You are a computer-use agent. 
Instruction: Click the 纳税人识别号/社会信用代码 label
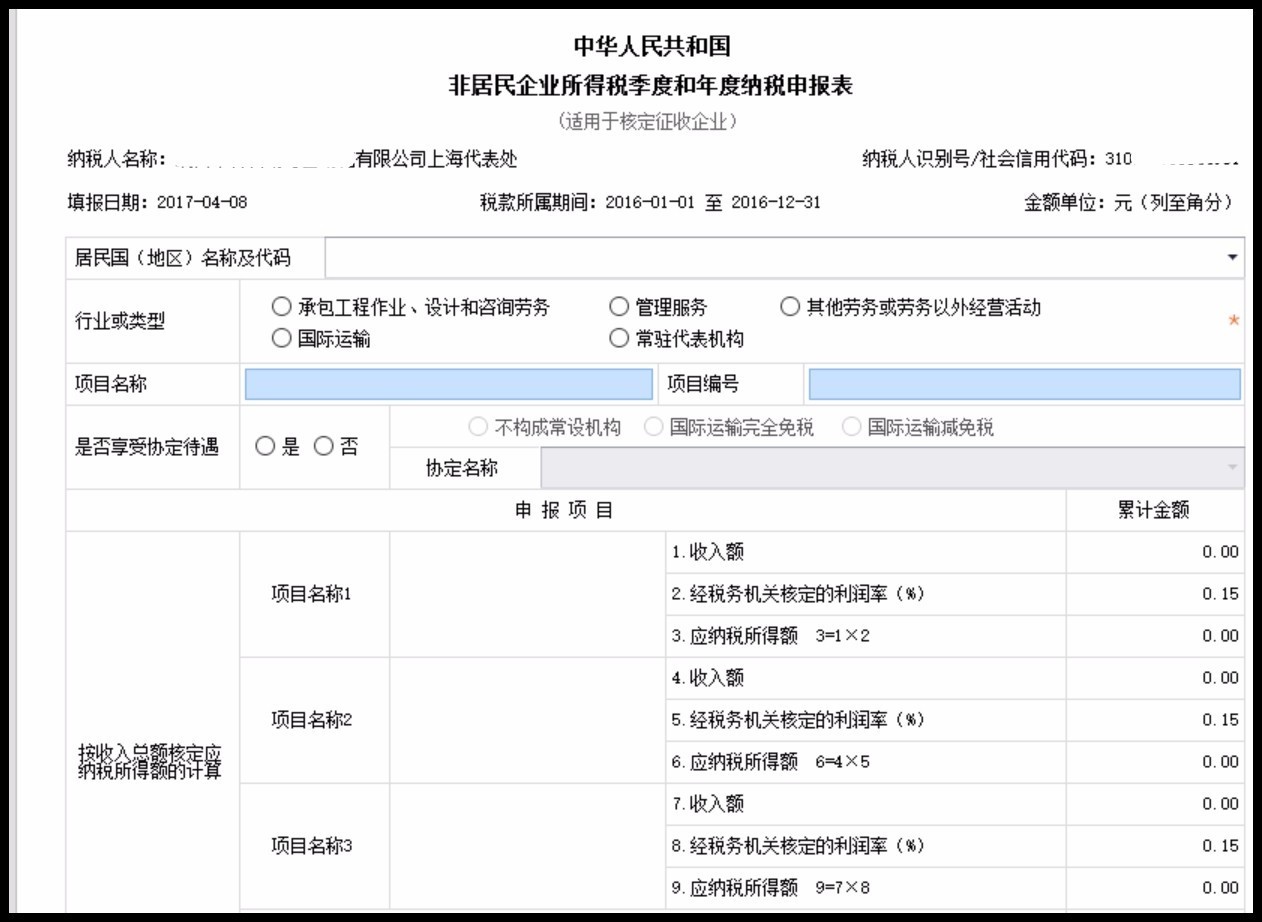tap(979, 159)
